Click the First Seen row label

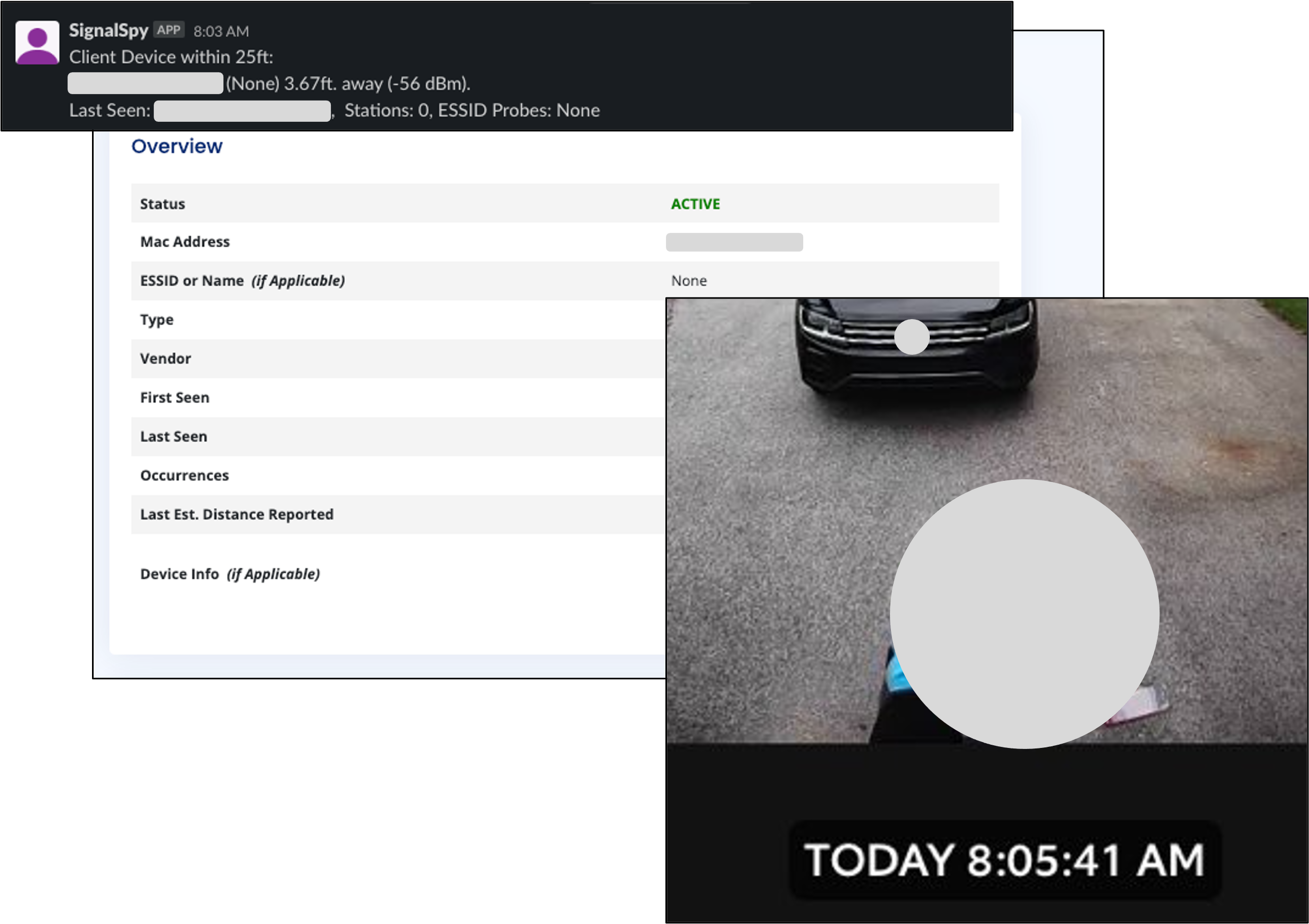pos(174,398)
